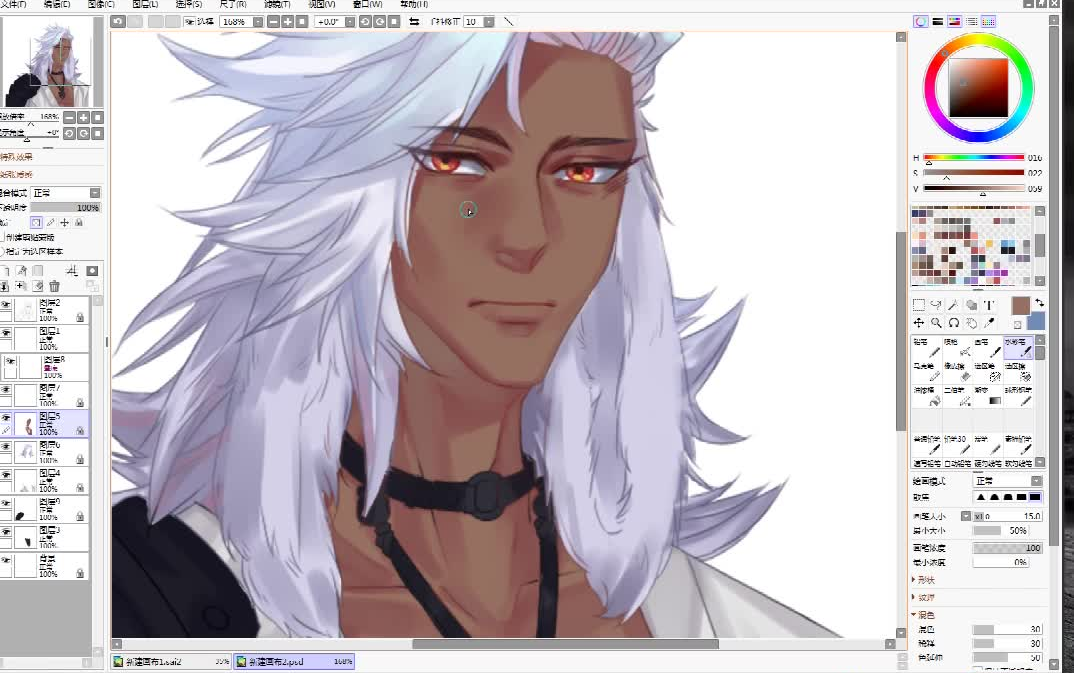
Task: Toggle lock on layer 图层2
Action: click(80, 318)
